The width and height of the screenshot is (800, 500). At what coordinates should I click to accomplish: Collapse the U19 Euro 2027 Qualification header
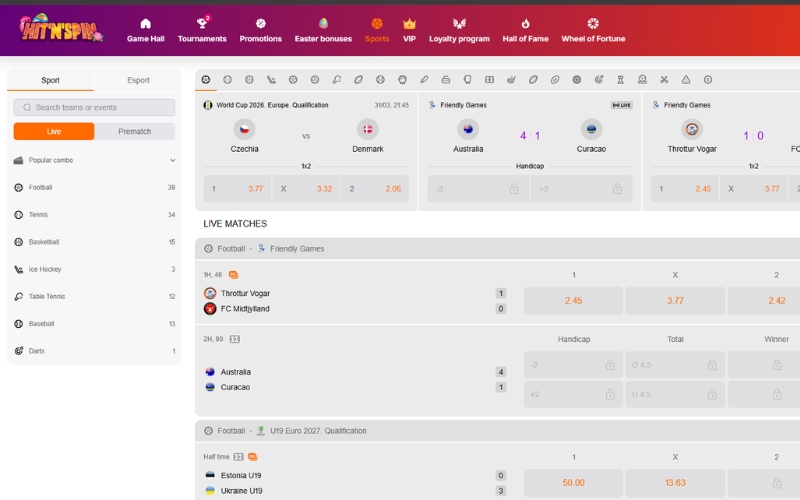(x=497, y=431)
